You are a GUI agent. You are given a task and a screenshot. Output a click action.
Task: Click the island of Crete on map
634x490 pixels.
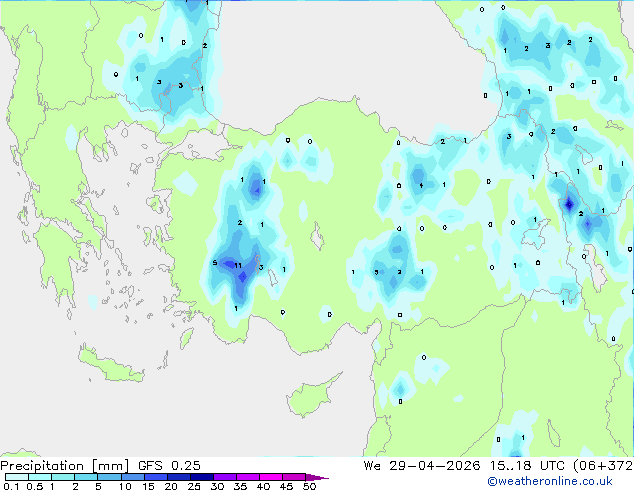point(111,365)
